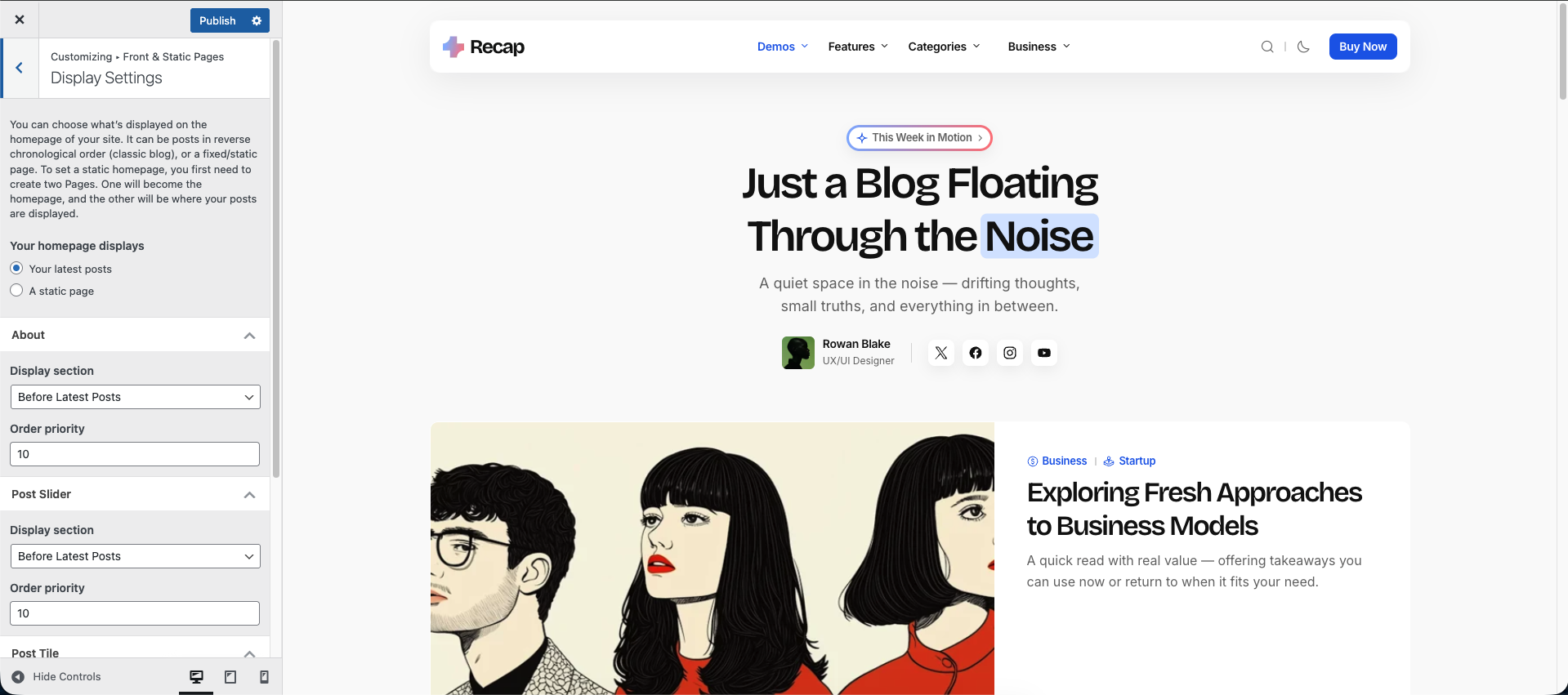Click the Post Slider order priority field

(x=135, y=613)
